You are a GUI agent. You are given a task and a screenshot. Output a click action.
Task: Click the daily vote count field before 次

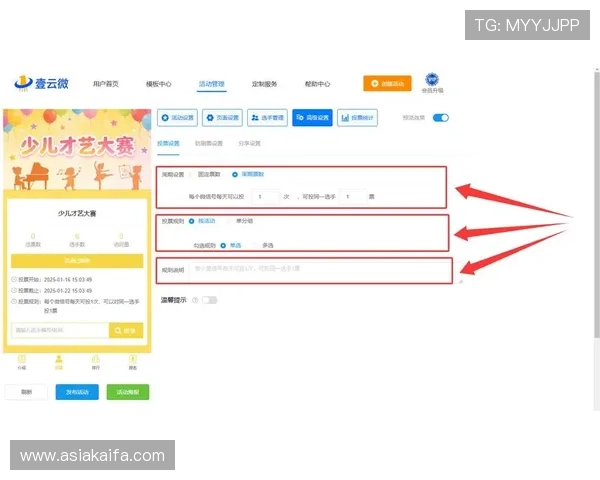click(x=266, y=197)
